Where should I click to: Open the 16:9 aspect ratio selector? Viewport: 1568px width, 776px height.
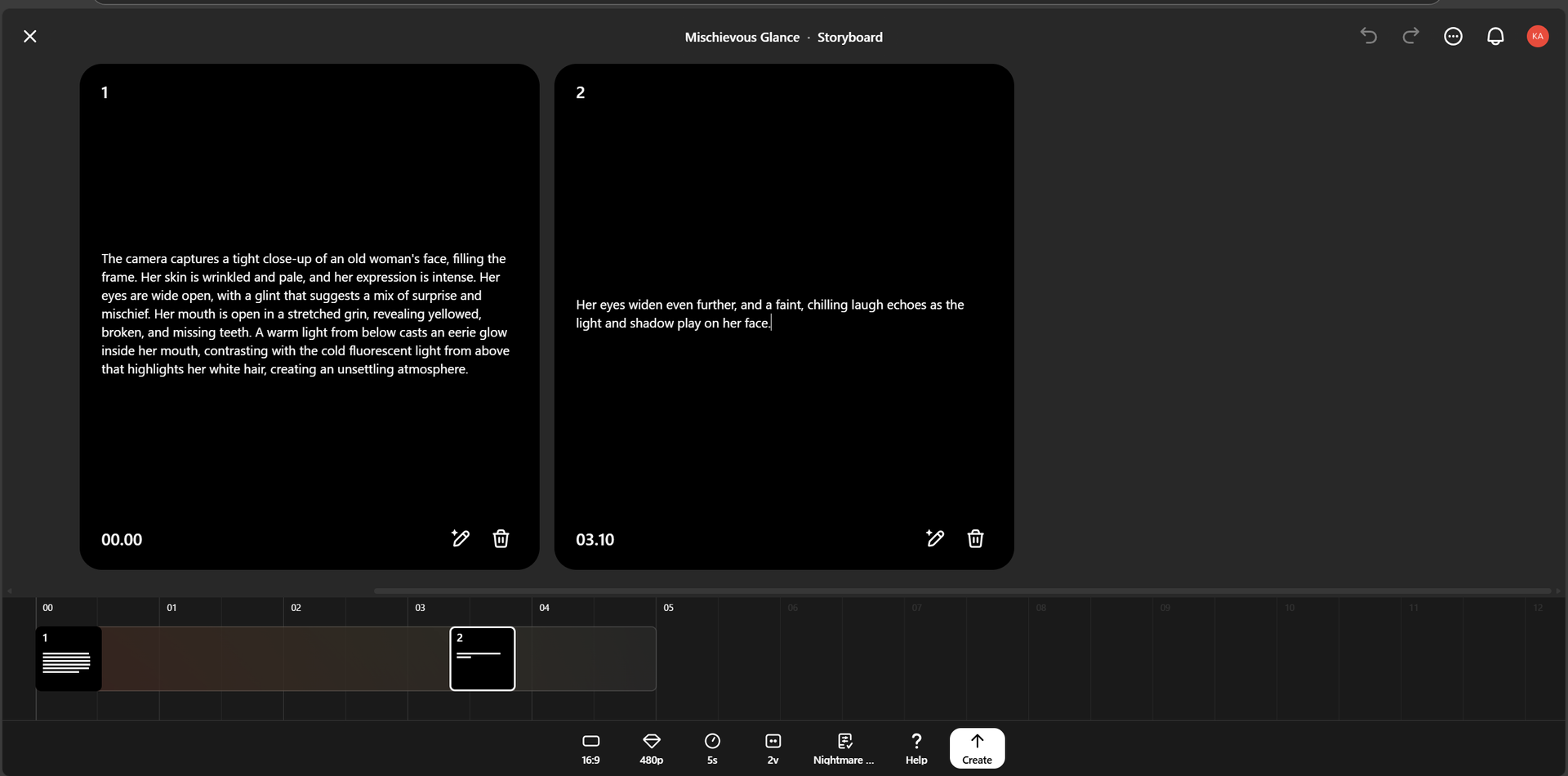click(590, 748)
